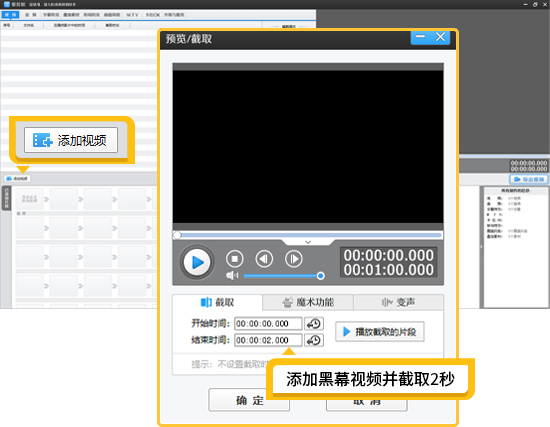The width and height of the screenshot is (550, 427).
Task: Select the first clip placeholder thumbnail
Action: pyautogui.click(x=29, y=199)
